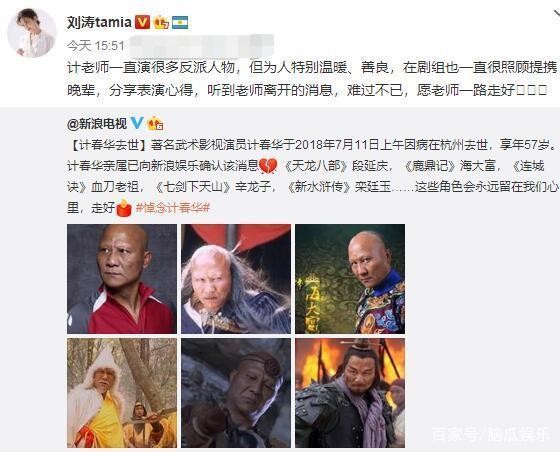Open the 海大富 character poster photo
This screenshot has height=452, width=560.
tap(350, 279)
